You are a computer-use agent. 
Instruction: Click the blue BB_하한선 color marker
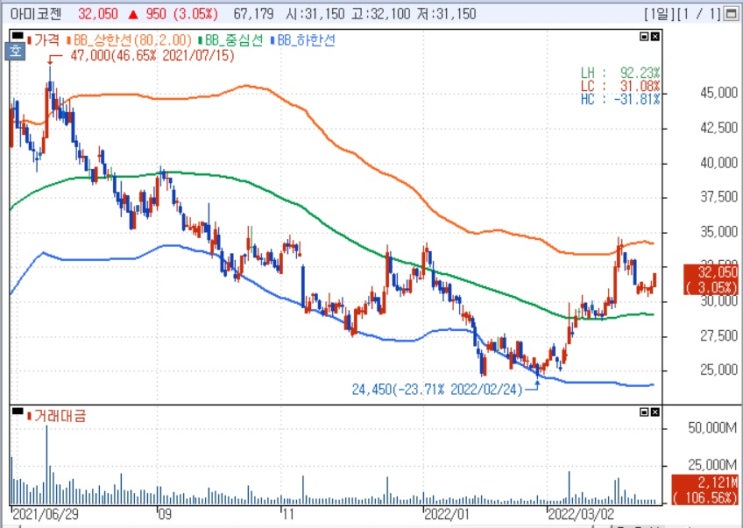click(x=273, y=41)
